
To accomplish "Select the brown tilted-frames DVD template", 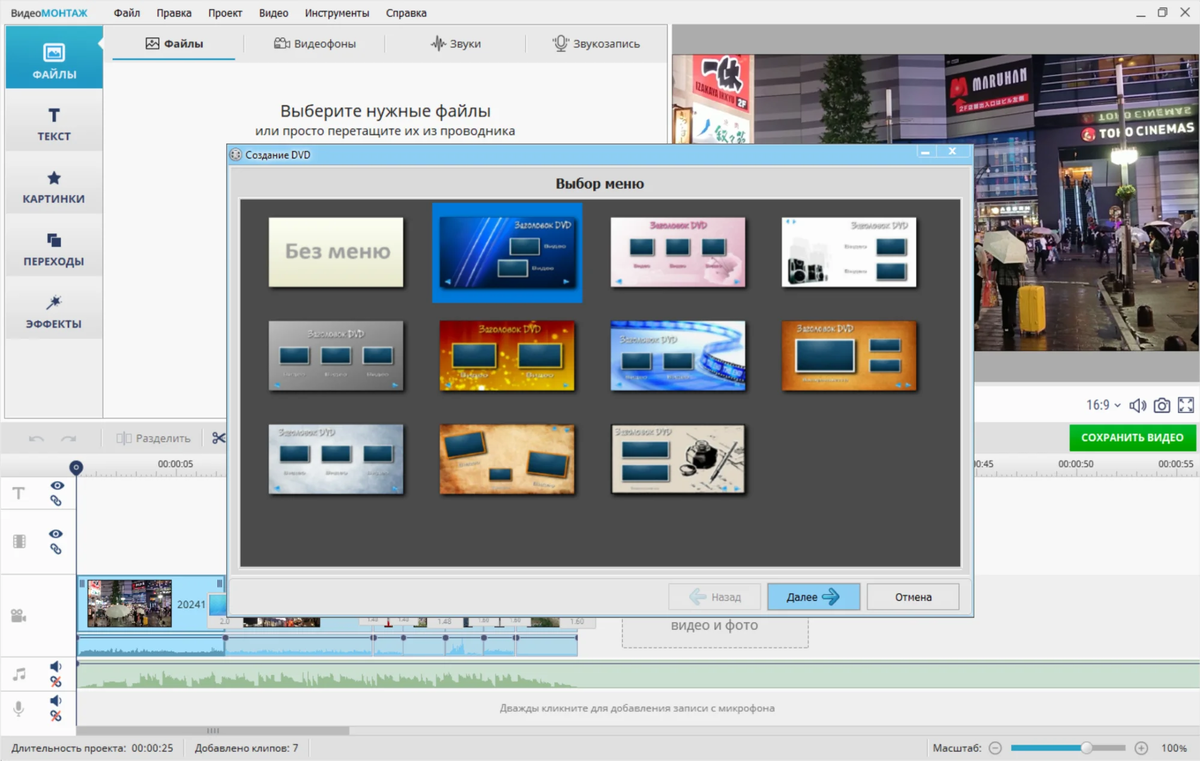I will [x=507, y=459].
